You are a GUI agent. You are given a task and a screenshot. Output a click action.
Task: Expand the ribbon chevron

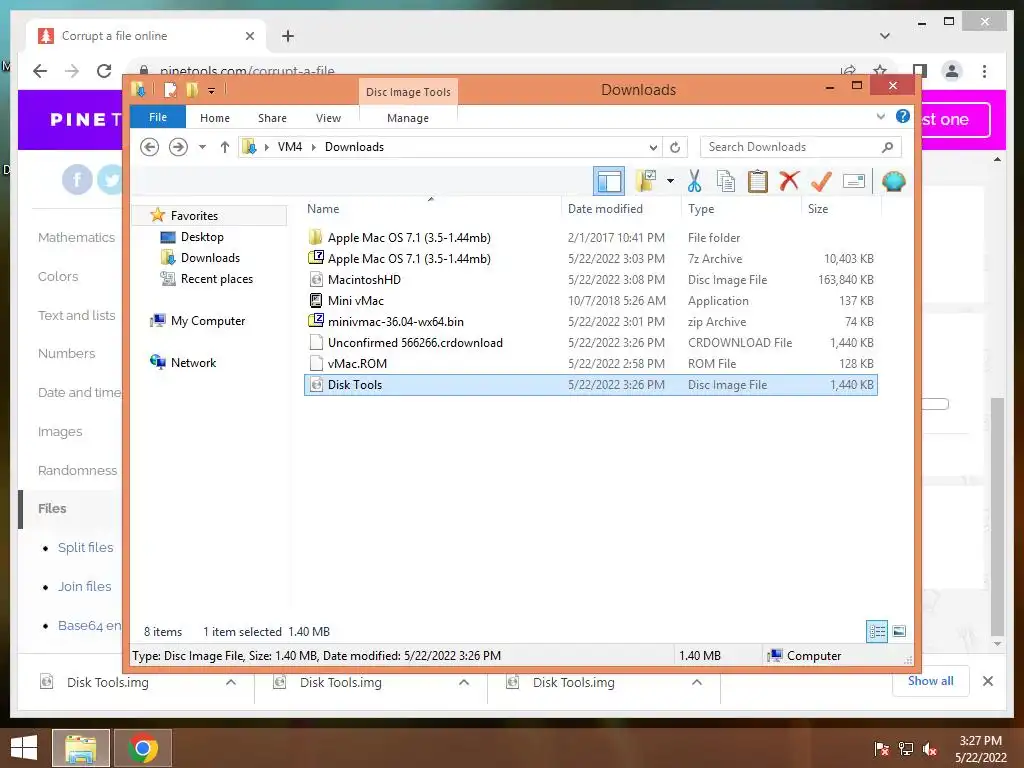point(880,117)
